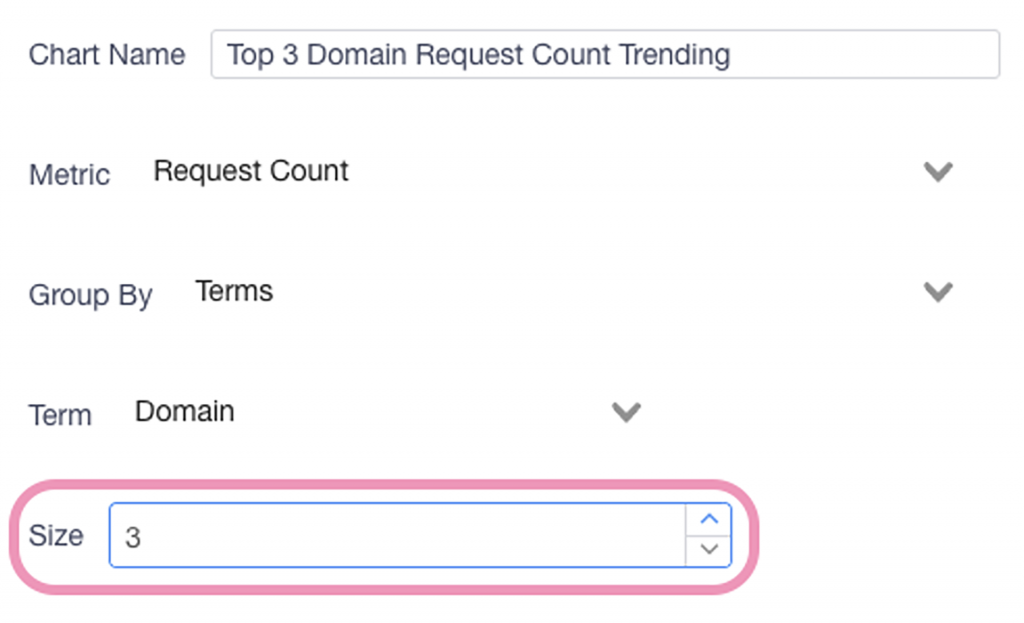The height and width of the screenshot is (623, 1024).
Task: Click the Group By label
Action: click(90, 295)
